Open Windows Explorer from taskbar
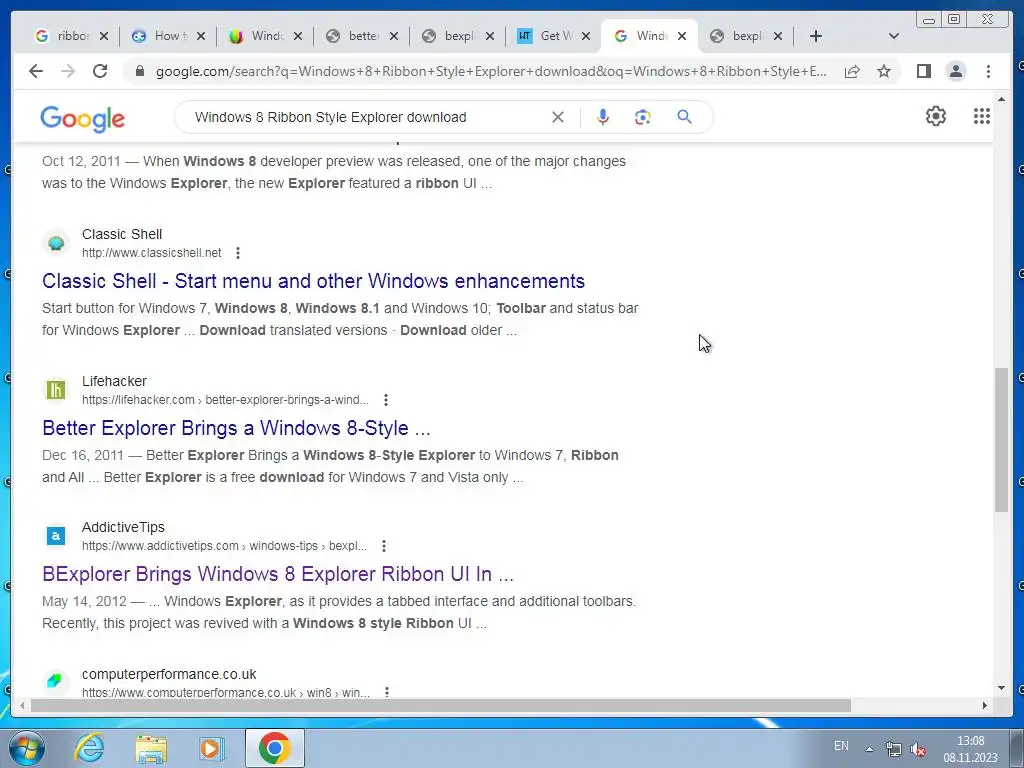Image resolution: width=1024 pixels, height=768 pixels. click(x=151, y=748)
